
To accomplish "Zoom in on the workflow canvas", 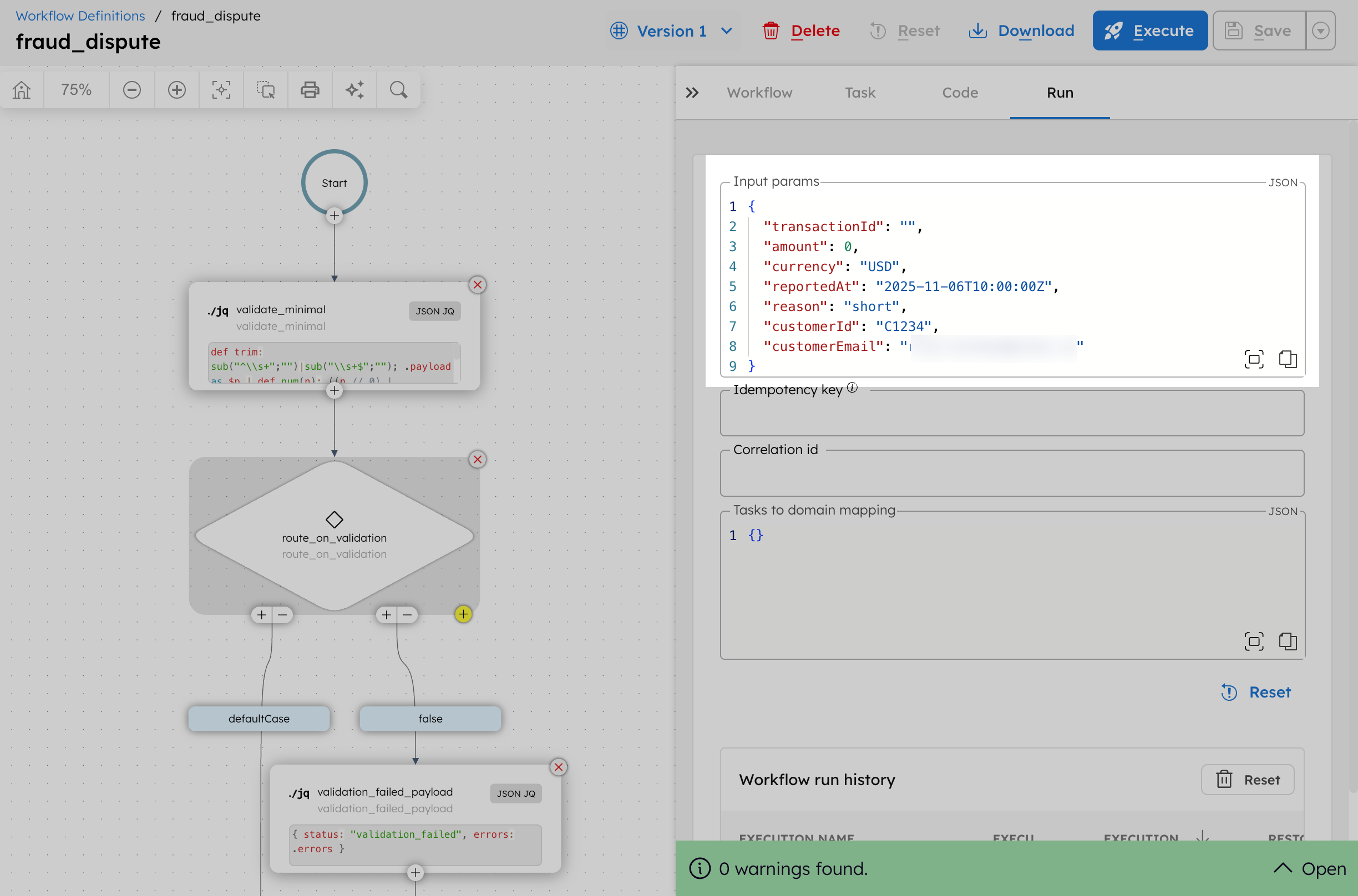I will [176, 90].
